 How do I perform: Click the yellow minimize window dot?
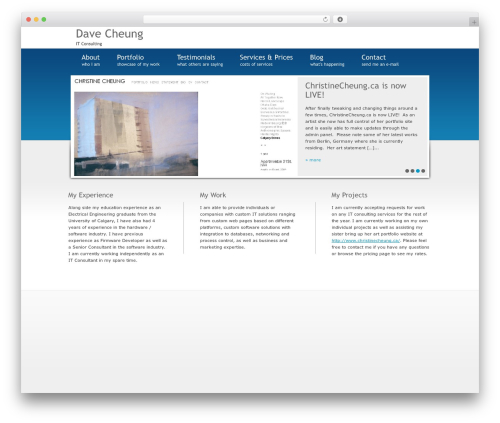pyautogui.click(x=36, y=19)
